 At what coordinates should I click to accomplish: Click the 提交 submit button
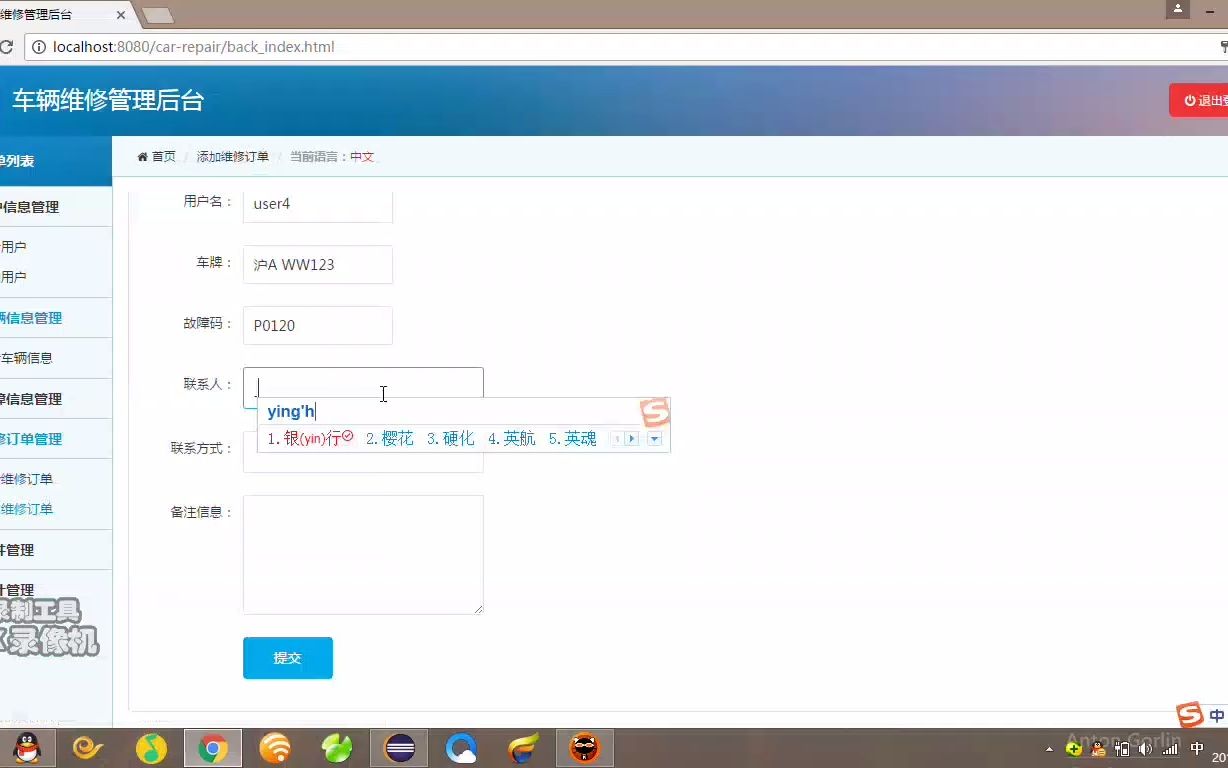click(x=287, y=657)
